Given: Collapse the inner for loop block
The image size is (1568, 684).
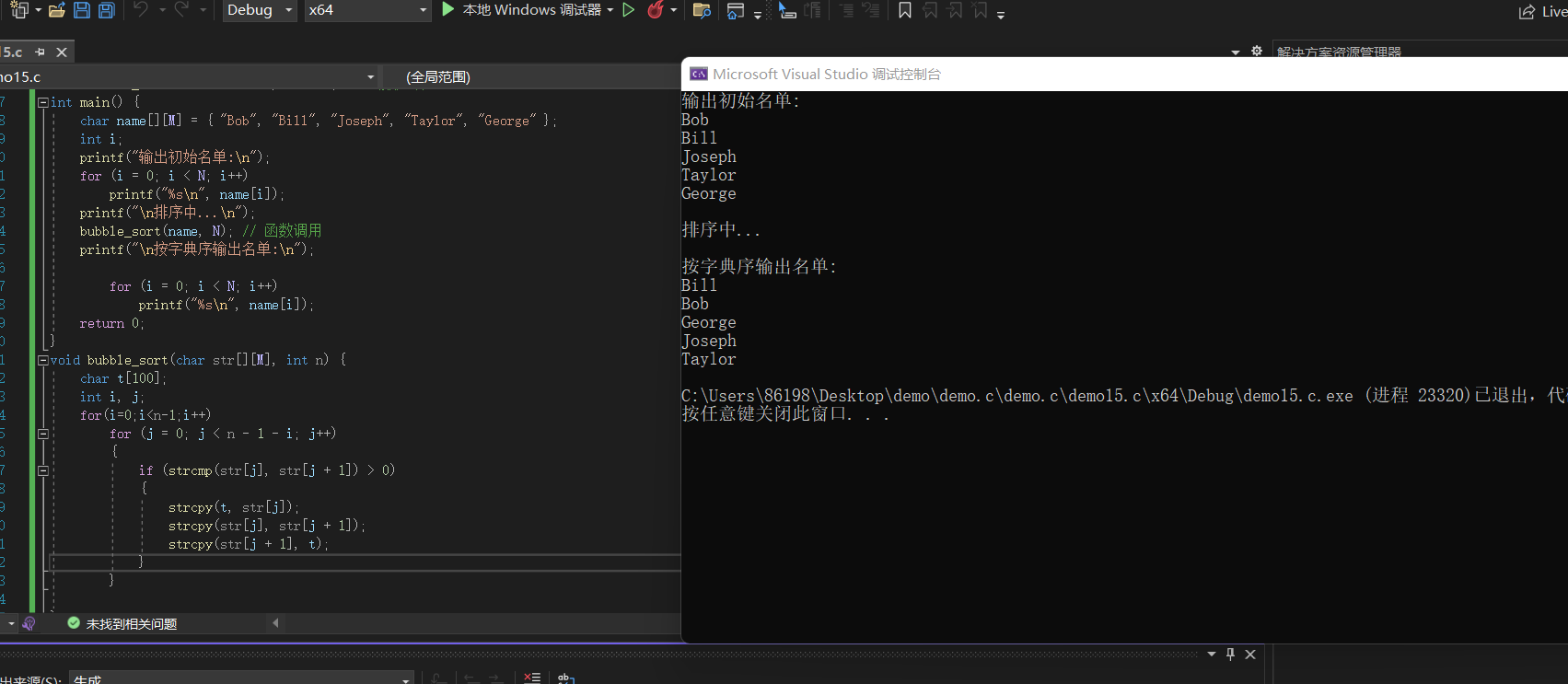Looking at the screenshot, I should 43,434.
